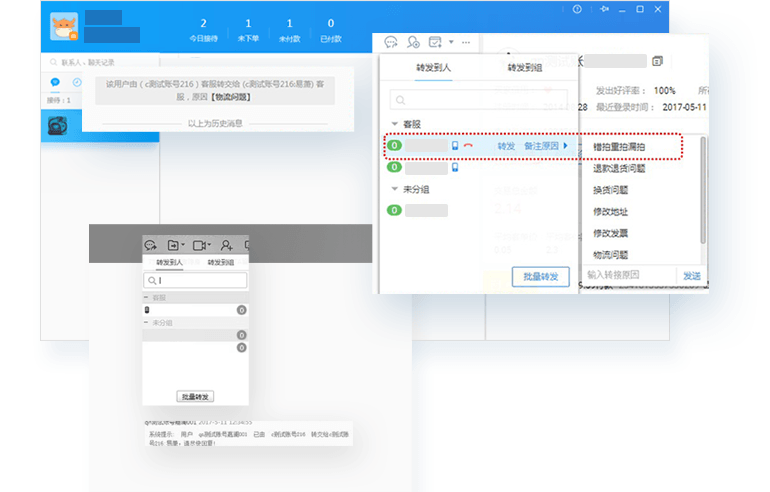Click the mobile icon on the highlighted agent row
The height and width of the screenshot is (492, 770).
455,145
